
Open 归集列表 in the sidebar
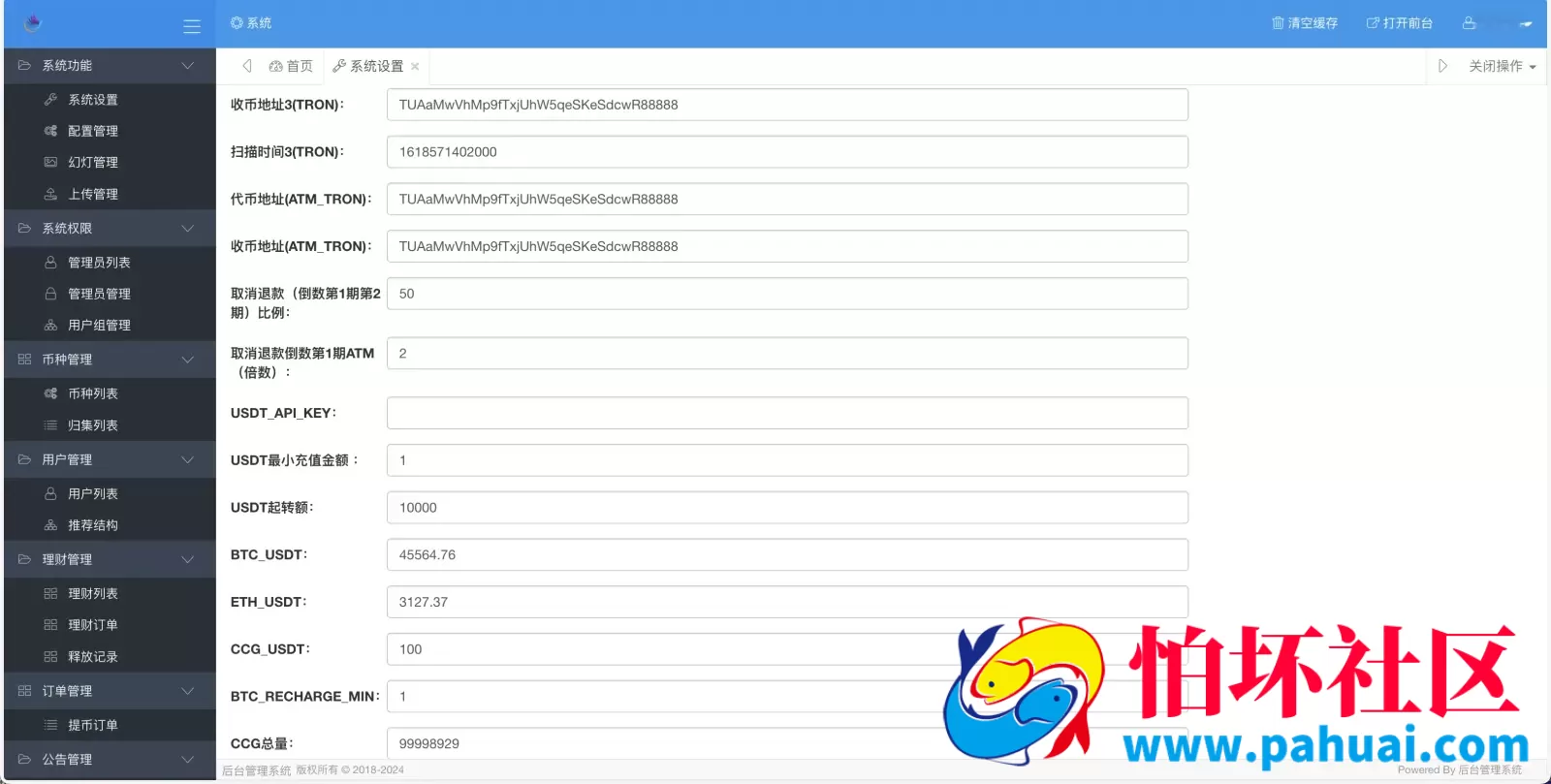click(93, 425)
